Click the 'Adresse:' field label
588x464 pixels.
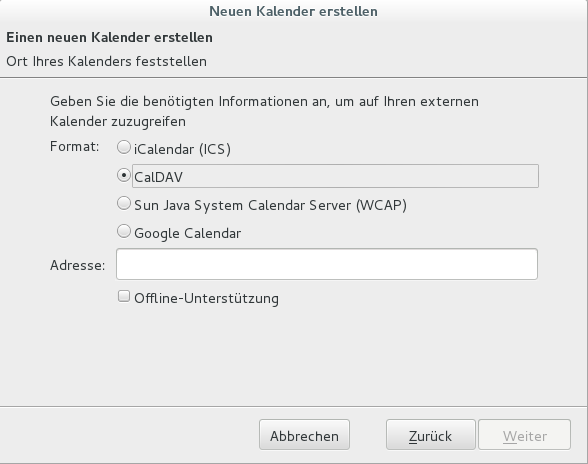click(x=78, y=265)
